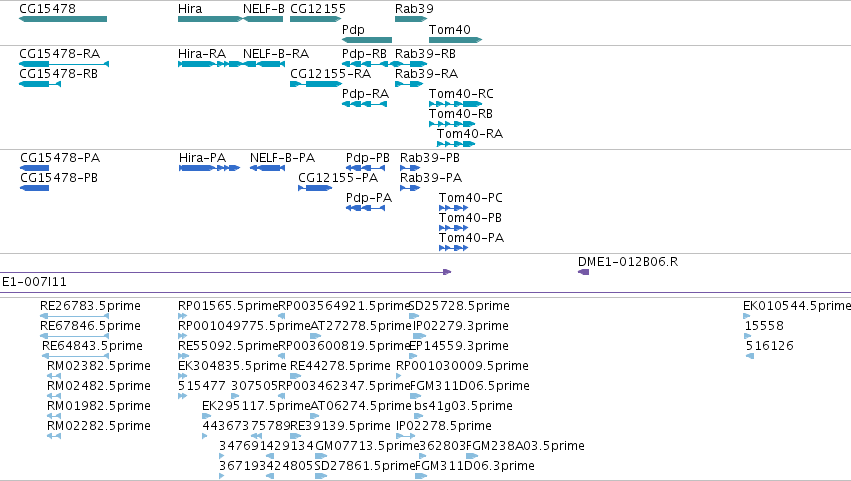Select the E1-007I11 clone label
This screenshot has width=851, height=481.
tap(35, 282)
